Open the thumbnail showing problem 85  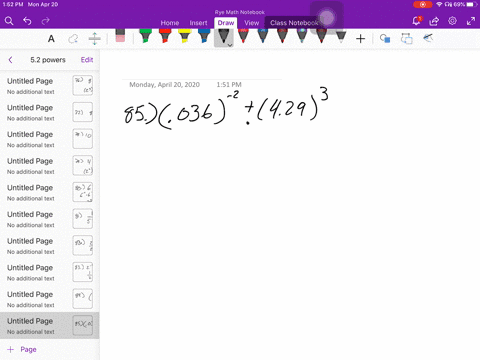(x=83, y=325)
